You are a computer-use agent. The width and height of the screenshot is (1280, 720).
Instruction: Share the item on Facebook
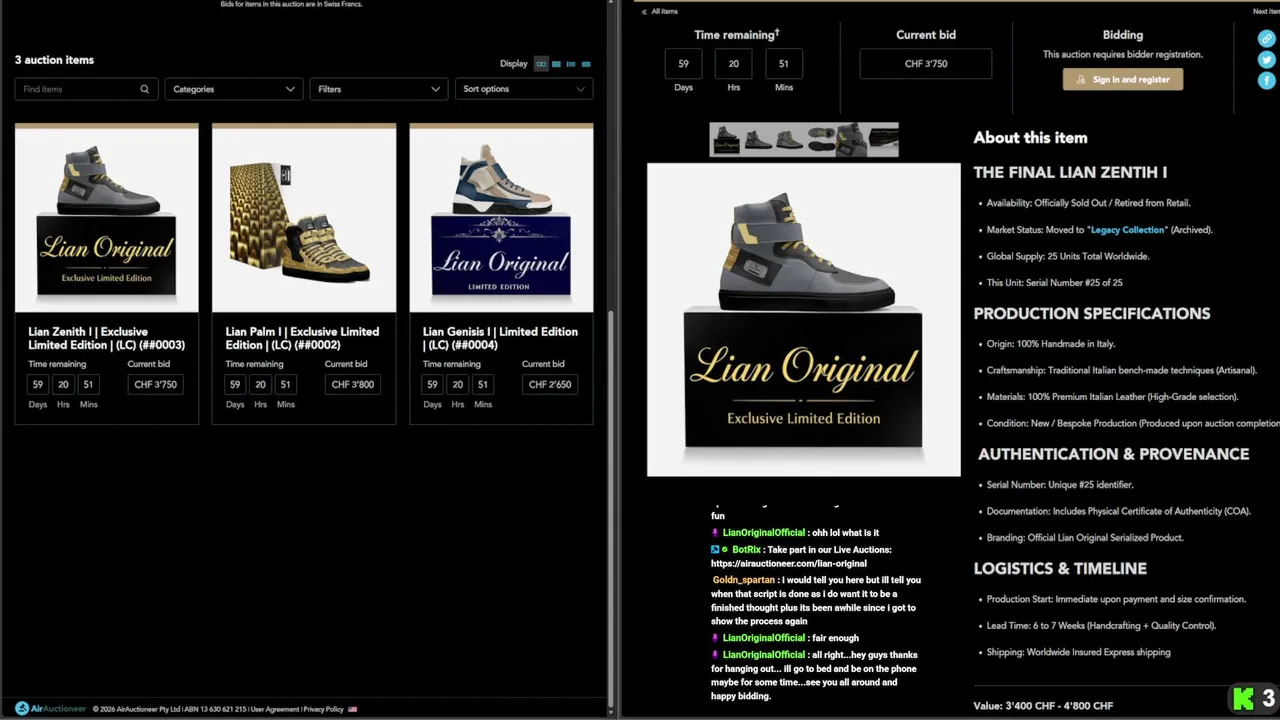pyautogui.click(x=1266, y=80)
